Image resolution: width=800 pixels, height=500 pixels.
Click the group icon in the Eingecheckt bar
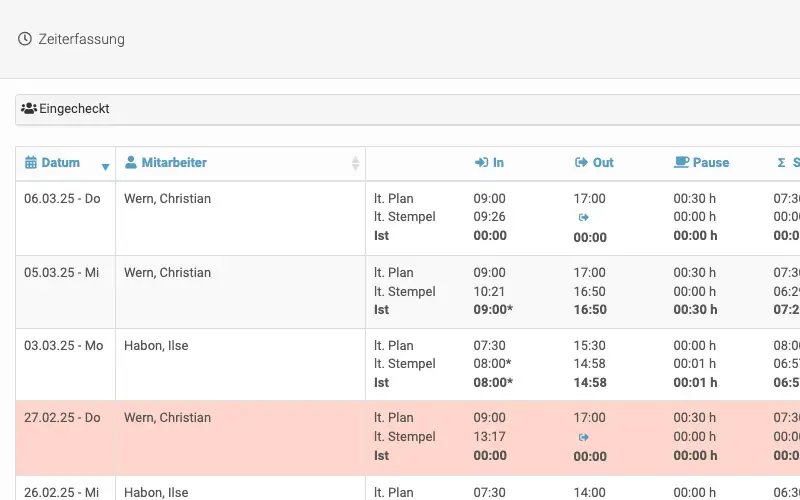29,109
